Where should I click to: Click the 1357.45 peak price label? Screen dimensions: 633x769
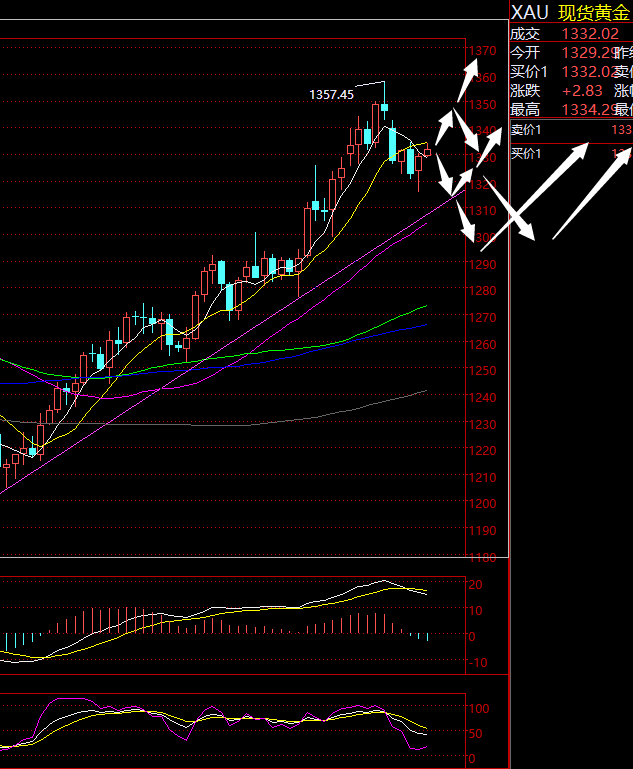pyautogui.click(x=331, y=95)
